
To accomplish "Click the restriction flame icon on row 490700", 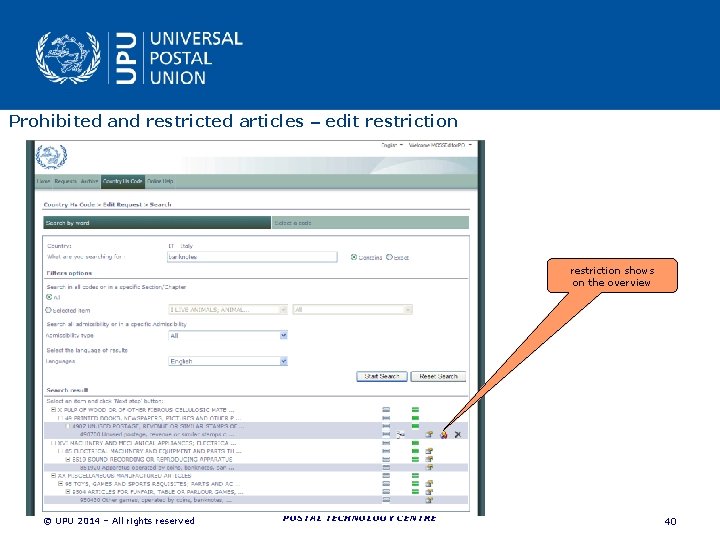I will click(x=444, y=434).
